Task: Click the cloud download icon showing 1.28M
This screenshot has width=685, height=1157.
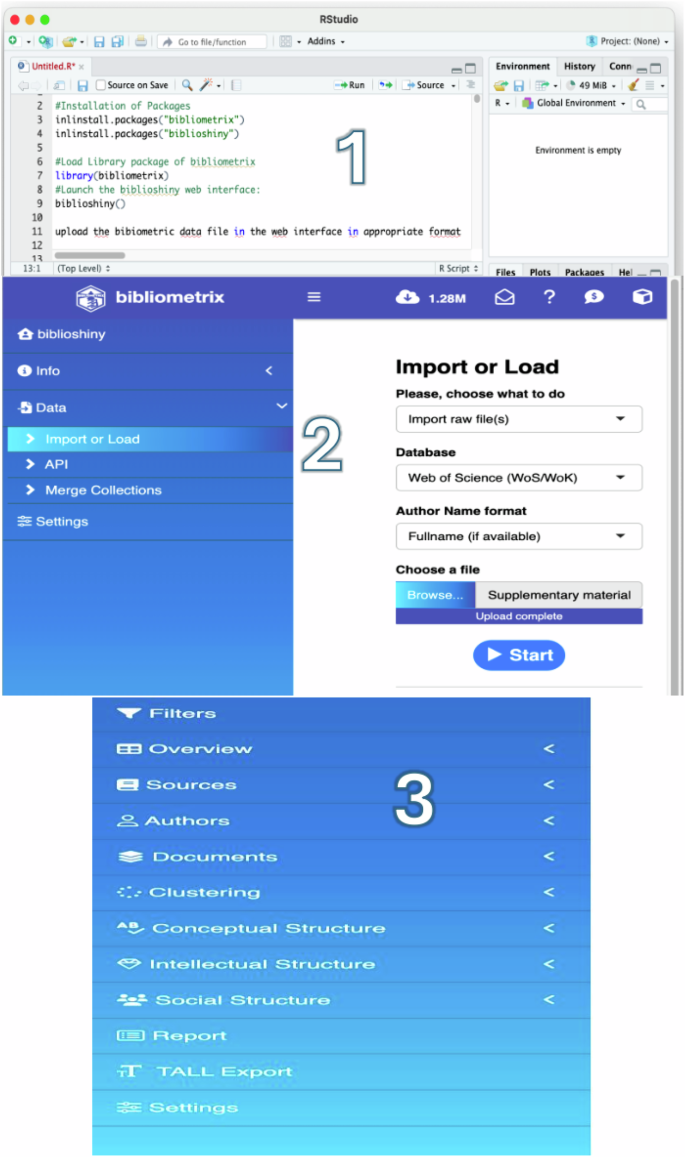Action: pyautogui.click(x=407, y=297)
